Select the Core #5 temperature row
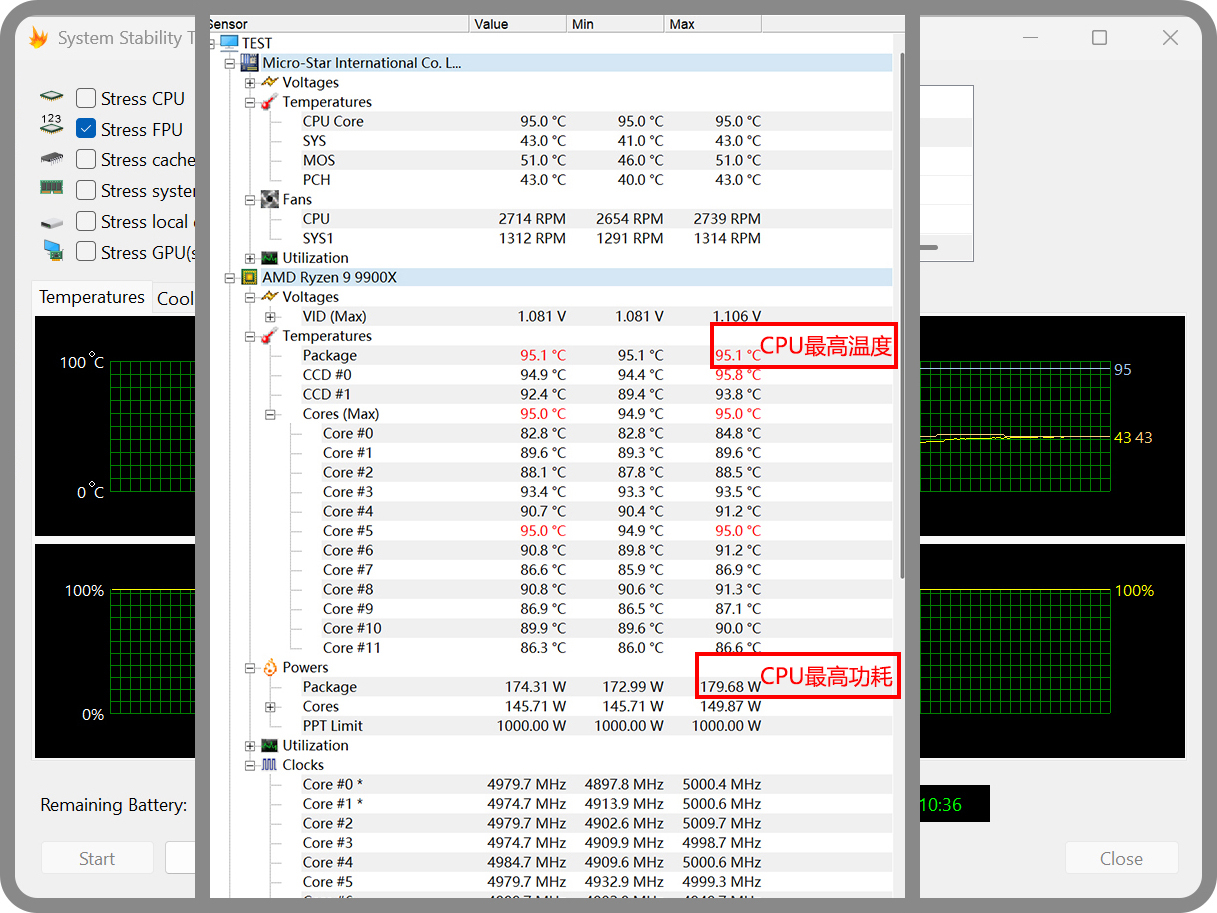Image resolution: width=1217 pixels, height=913 pixels. pos(551,531)
